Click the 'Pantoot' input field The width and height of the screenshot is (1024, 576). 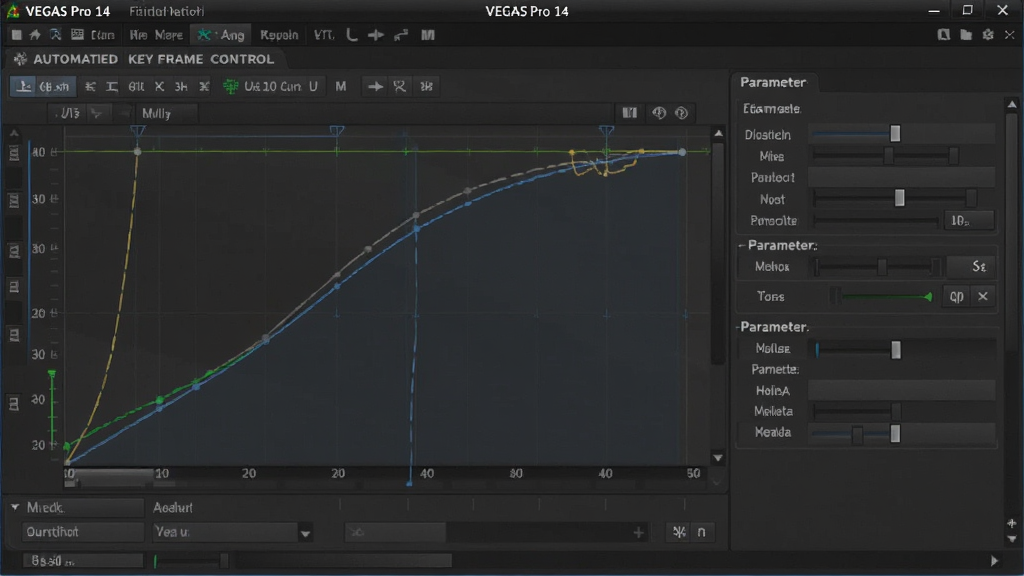(901, 177)
